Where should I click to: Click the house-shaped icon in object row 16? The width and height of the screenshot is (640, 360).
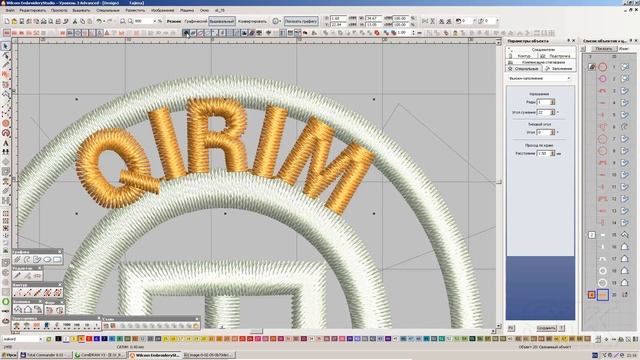[624, 247]
